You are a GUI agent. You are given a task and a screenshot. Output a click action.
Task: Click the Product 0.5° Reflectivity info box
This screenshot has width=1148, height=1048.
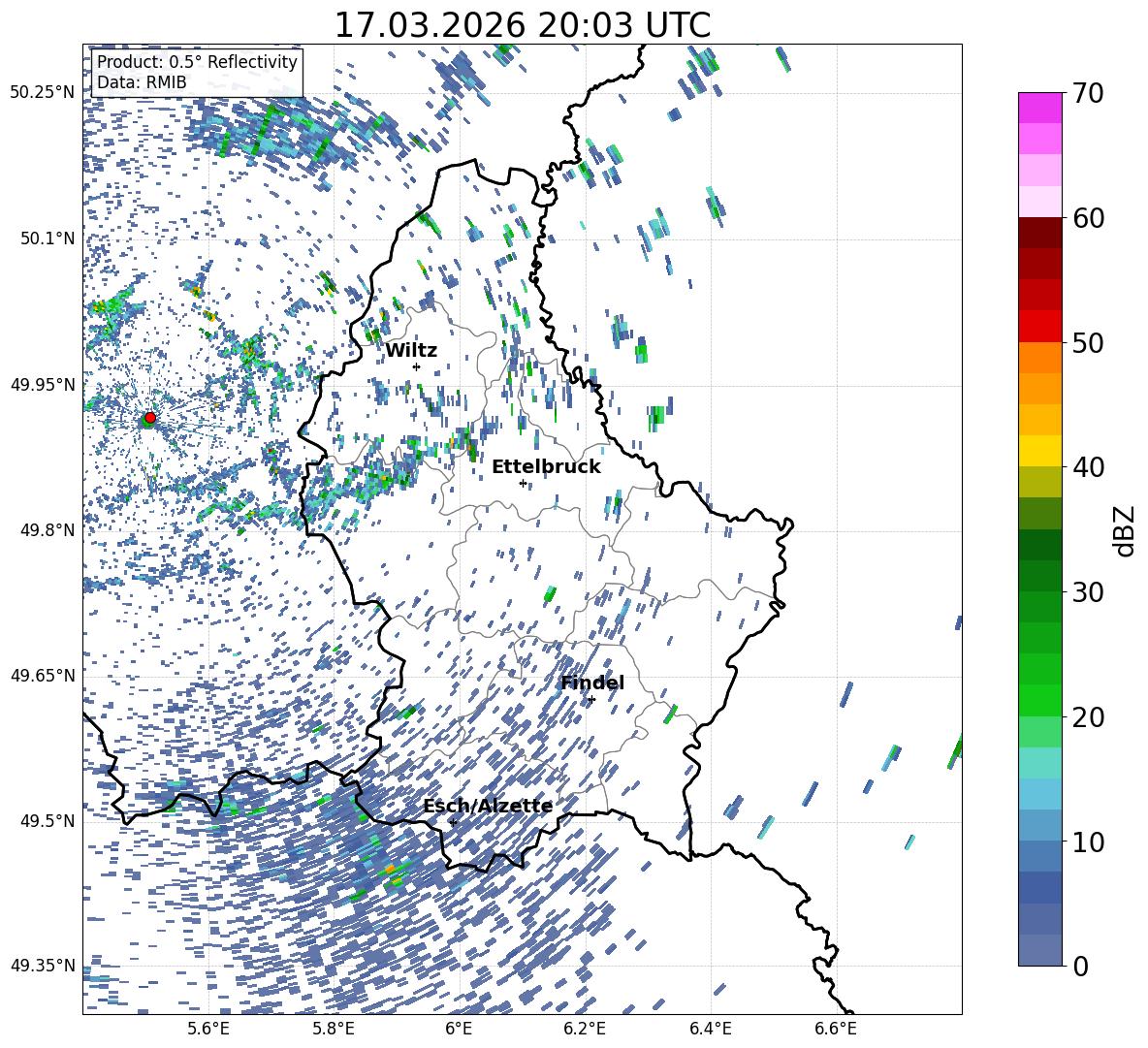tap(197, 73)
